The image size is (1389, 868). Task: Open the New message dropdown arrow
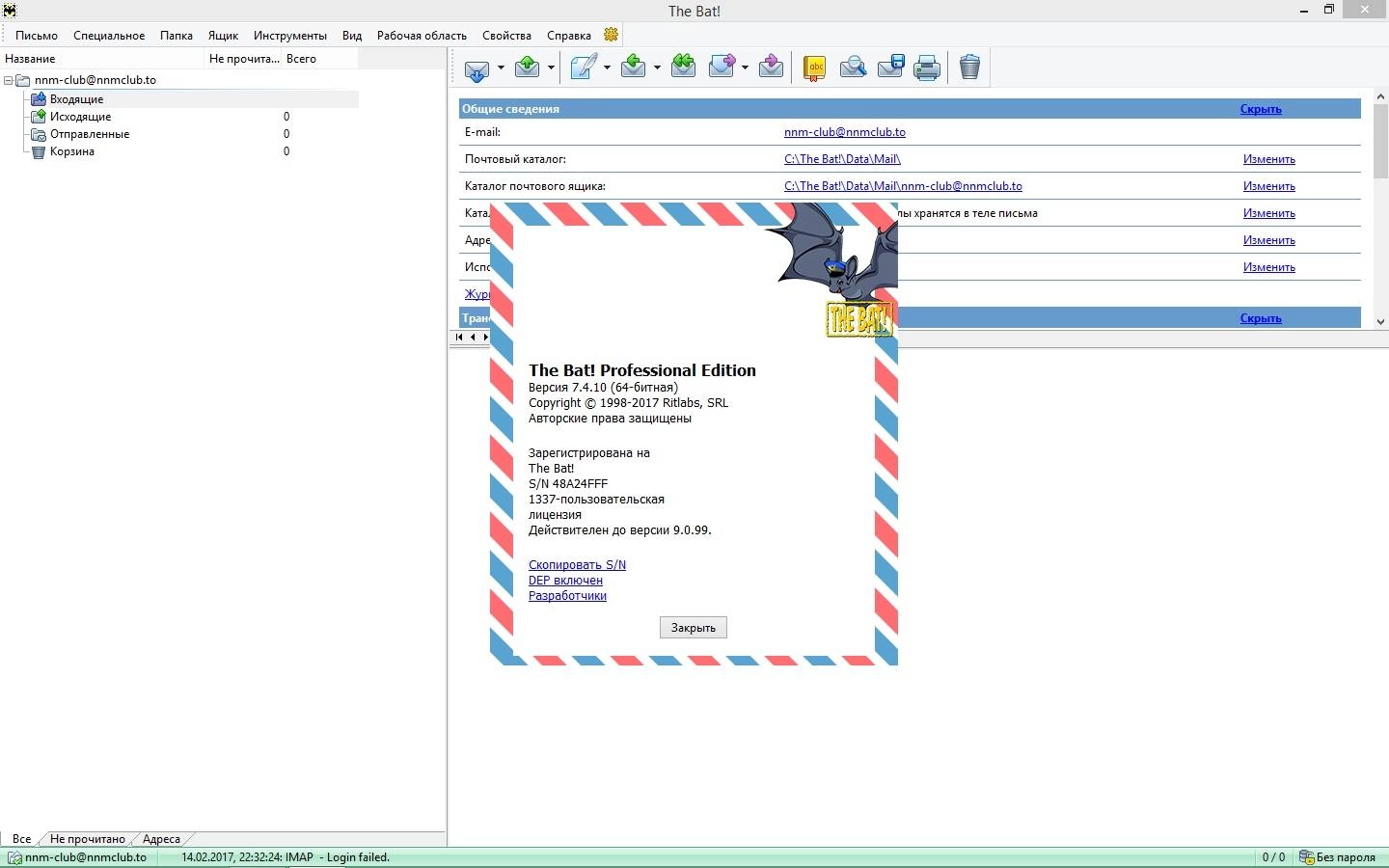(607, 68)
